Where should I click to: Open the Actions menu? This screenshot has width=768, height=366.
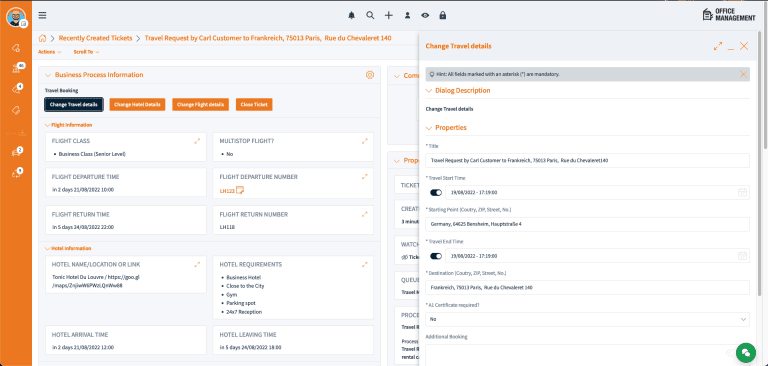click(x=49, y=51)
